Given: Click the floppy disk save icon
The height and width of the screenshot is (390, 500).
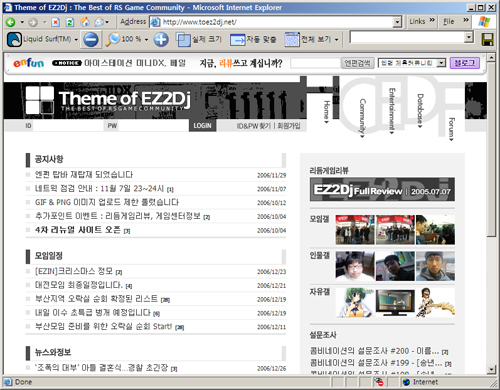Looking at the screenshot, I should 488,39.
